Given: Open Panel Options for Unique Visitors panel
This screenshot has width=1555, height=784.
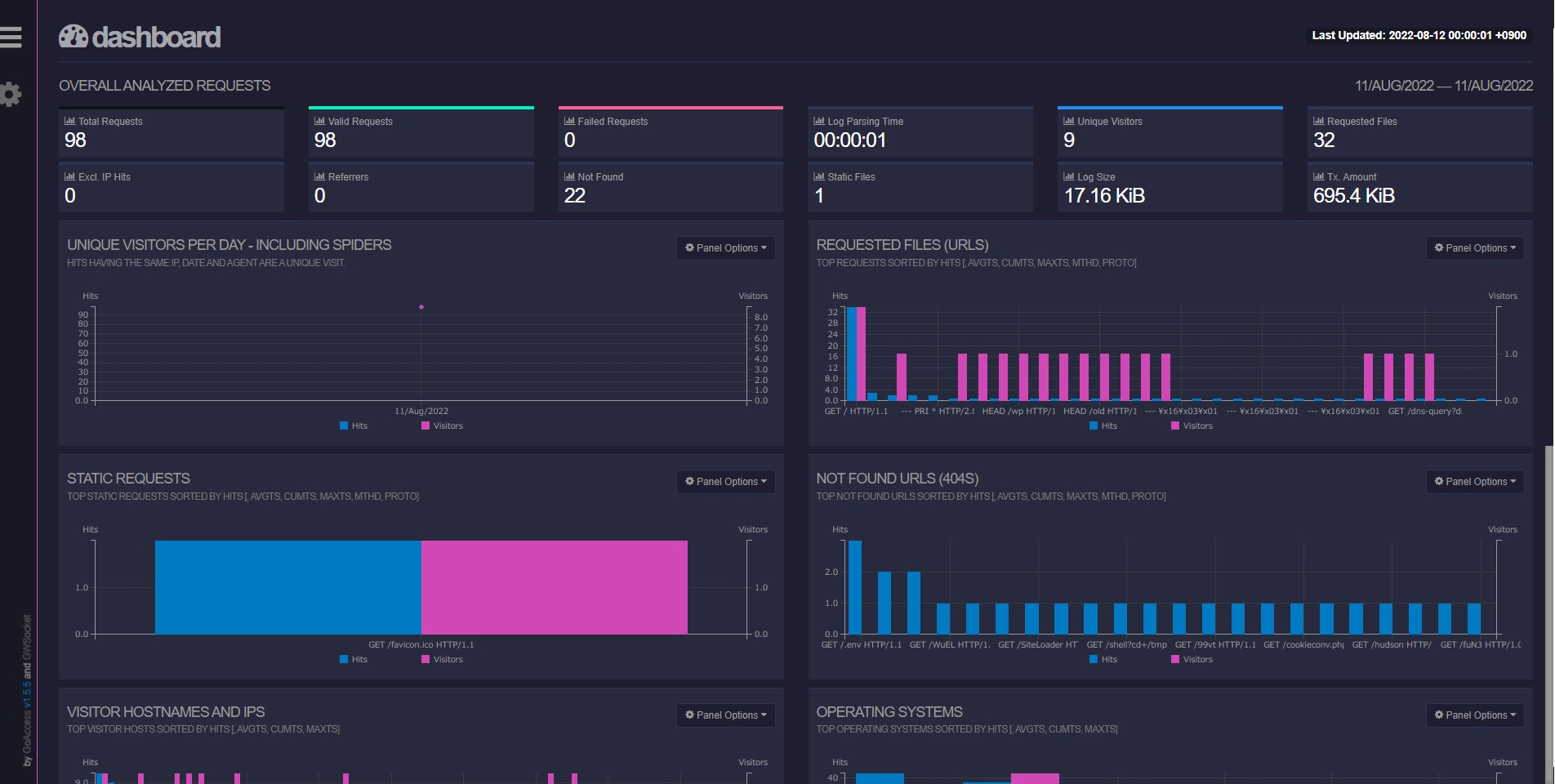Looking at the screenshot, I should pyautogui.click(x=725, y=248).
